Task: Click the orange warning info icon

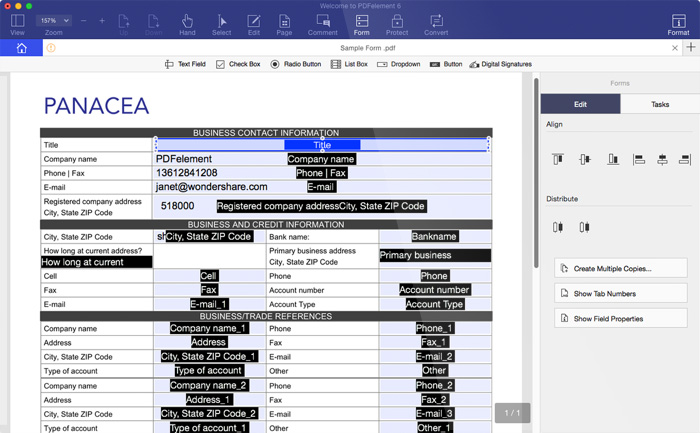Action: click(51, 47)
